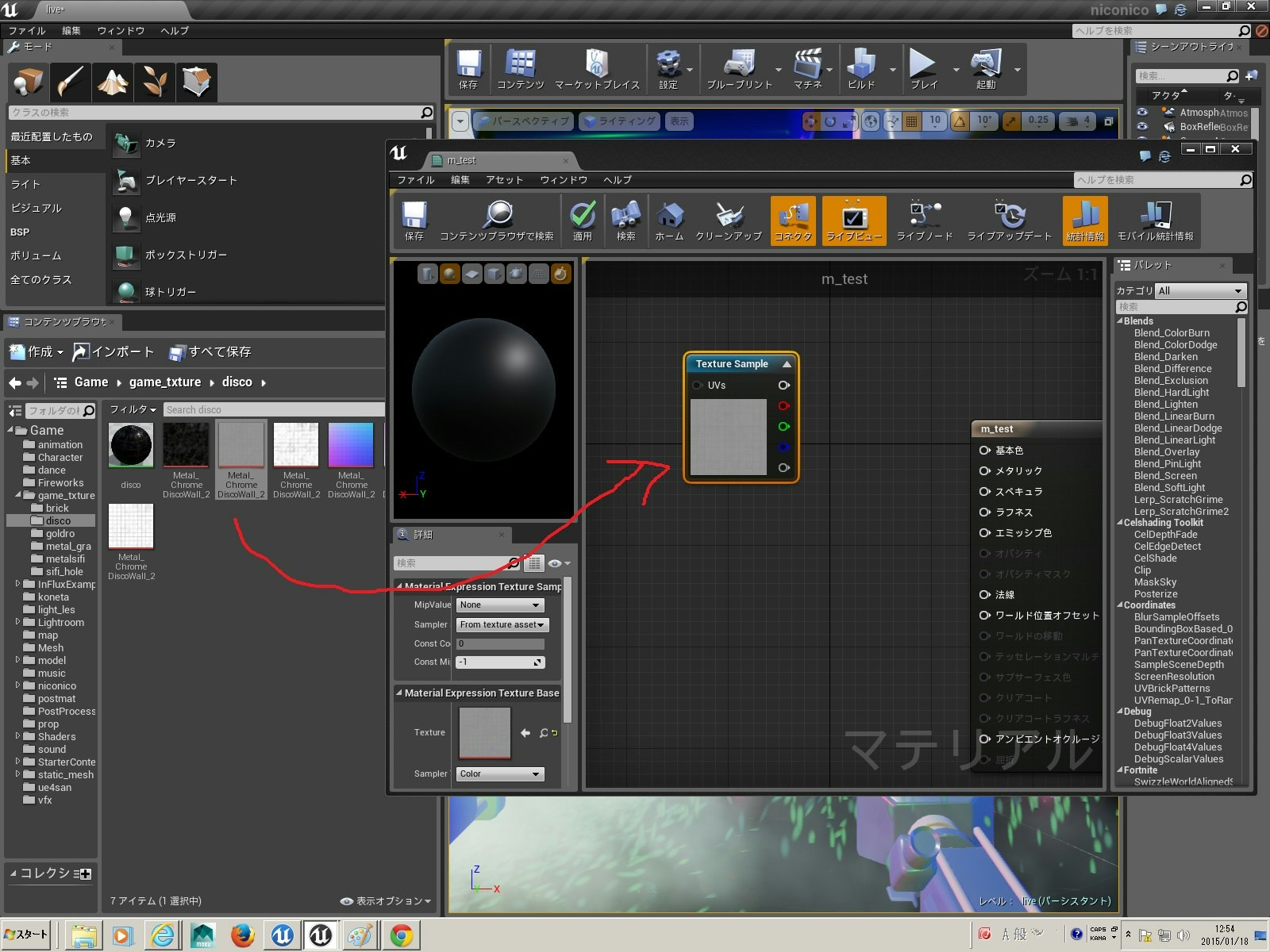The image size is (1270, 952).
Task: Toggle visibility eye for BoxReflection actor
Action: point(1142,127)
